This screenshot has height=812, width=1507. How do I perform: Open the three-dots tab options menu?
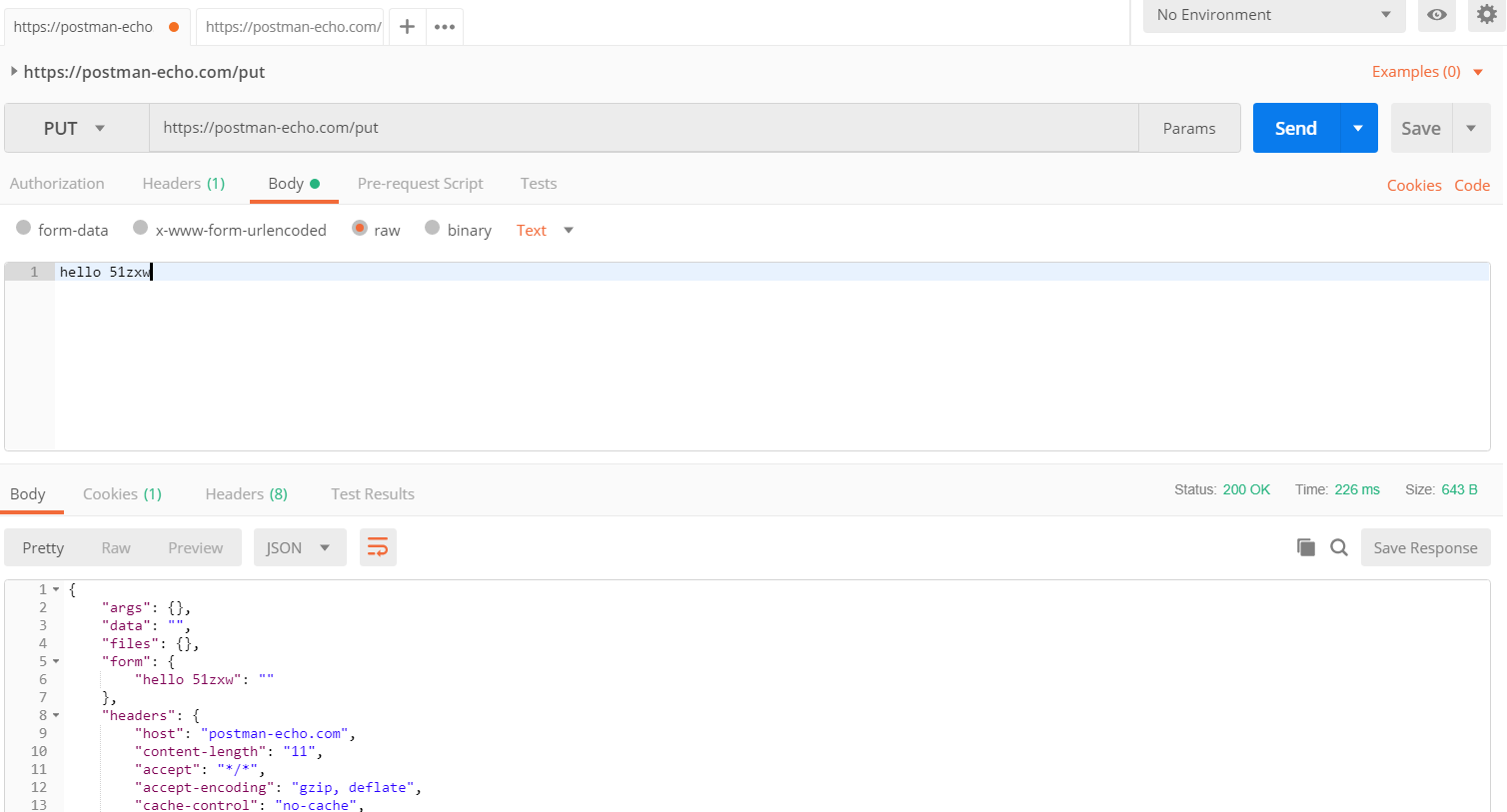(x=445, y=27)
